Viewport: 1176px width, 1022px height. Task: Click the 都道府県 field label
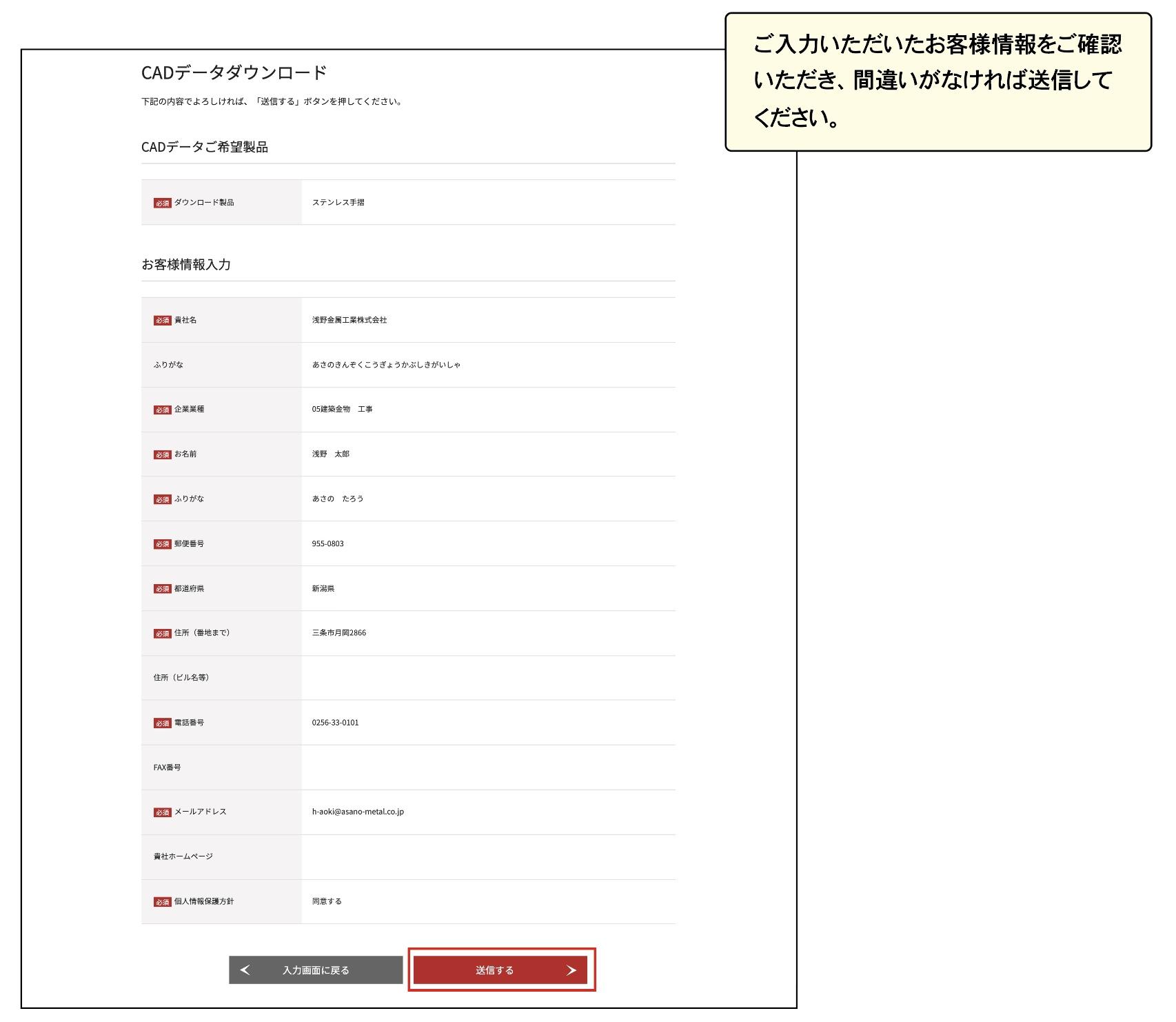[x=189, y=588]
